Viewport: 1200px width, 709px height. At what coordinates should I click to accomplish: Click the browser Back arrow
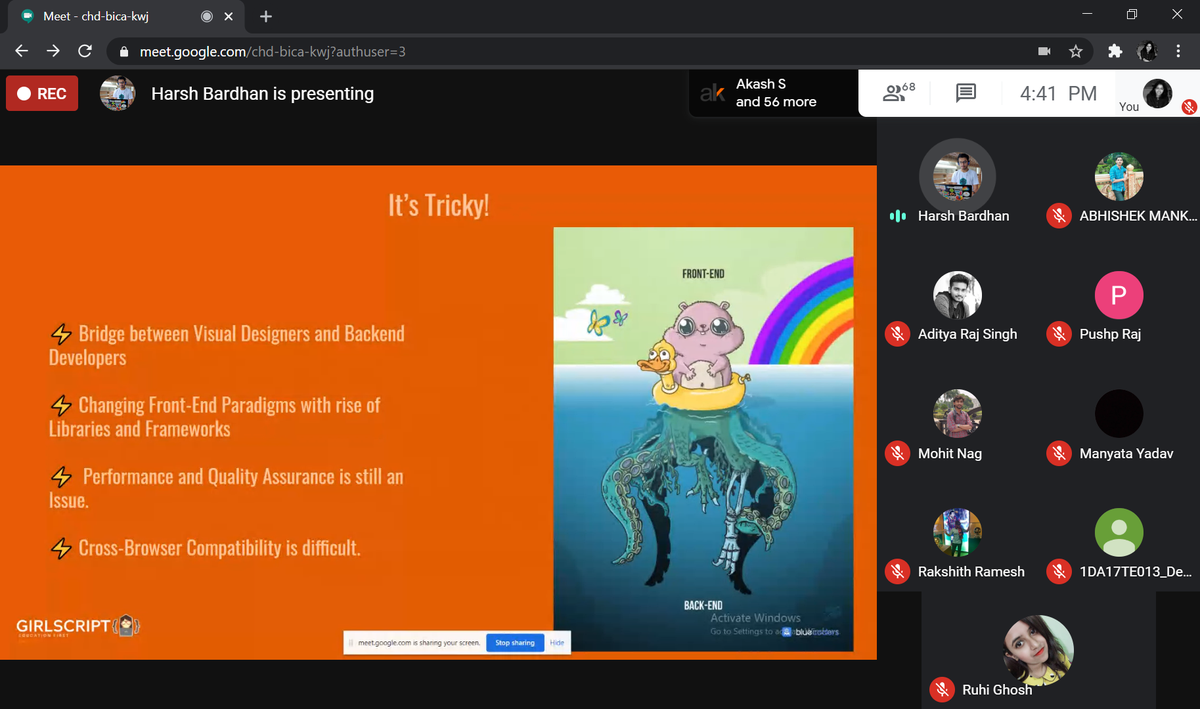point(22,51)
